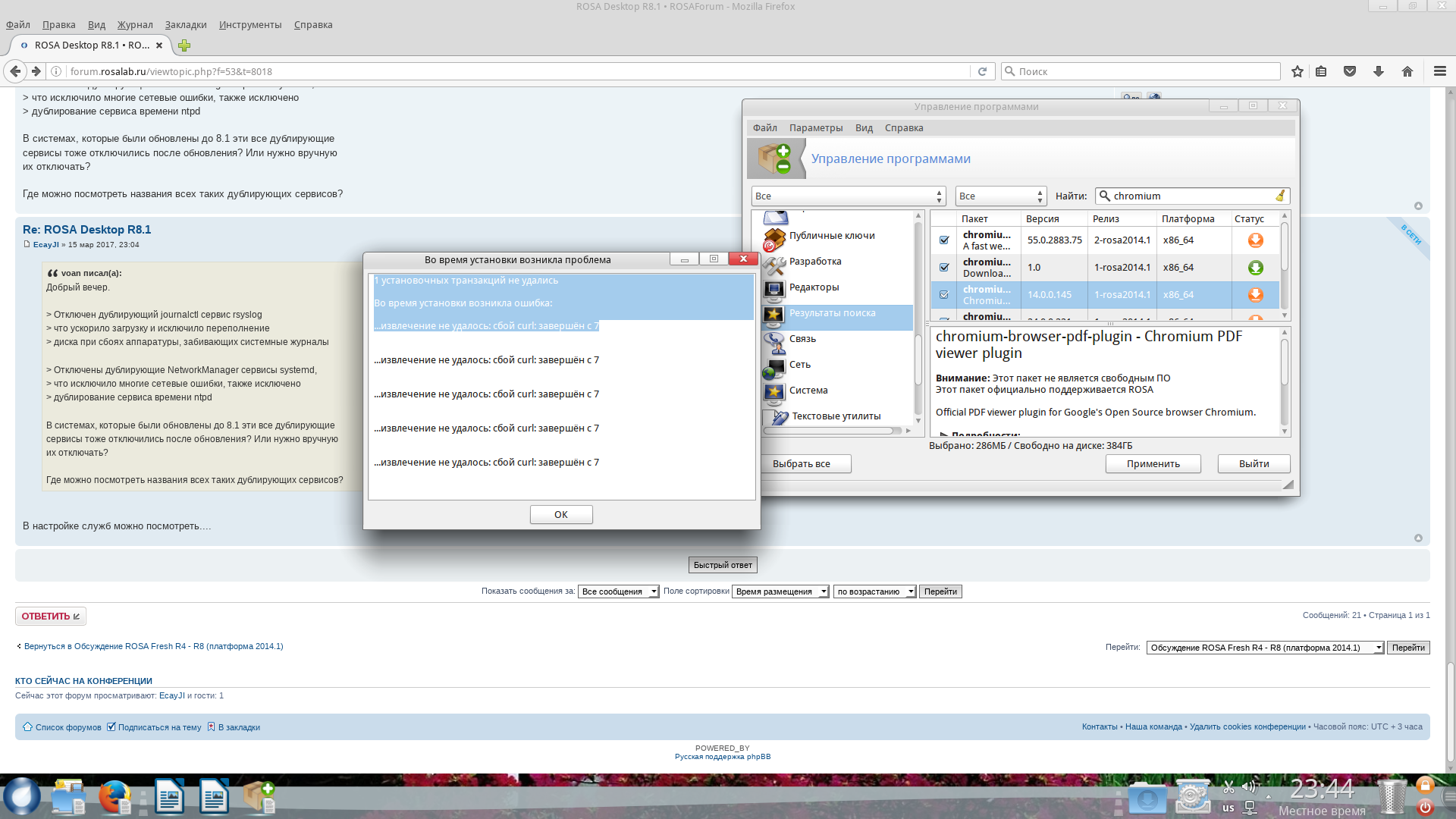Open Firefox downloads arrow icon
Viewport: 1456px width, 819px height.
[x=1379, y=71]
